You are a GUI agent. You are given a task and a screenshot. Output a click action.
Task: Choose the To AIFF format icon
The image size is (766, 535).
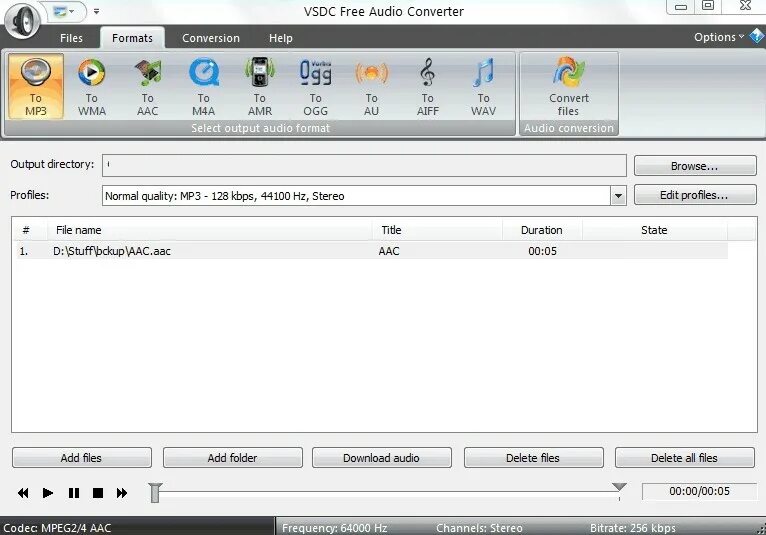[427, 86]
